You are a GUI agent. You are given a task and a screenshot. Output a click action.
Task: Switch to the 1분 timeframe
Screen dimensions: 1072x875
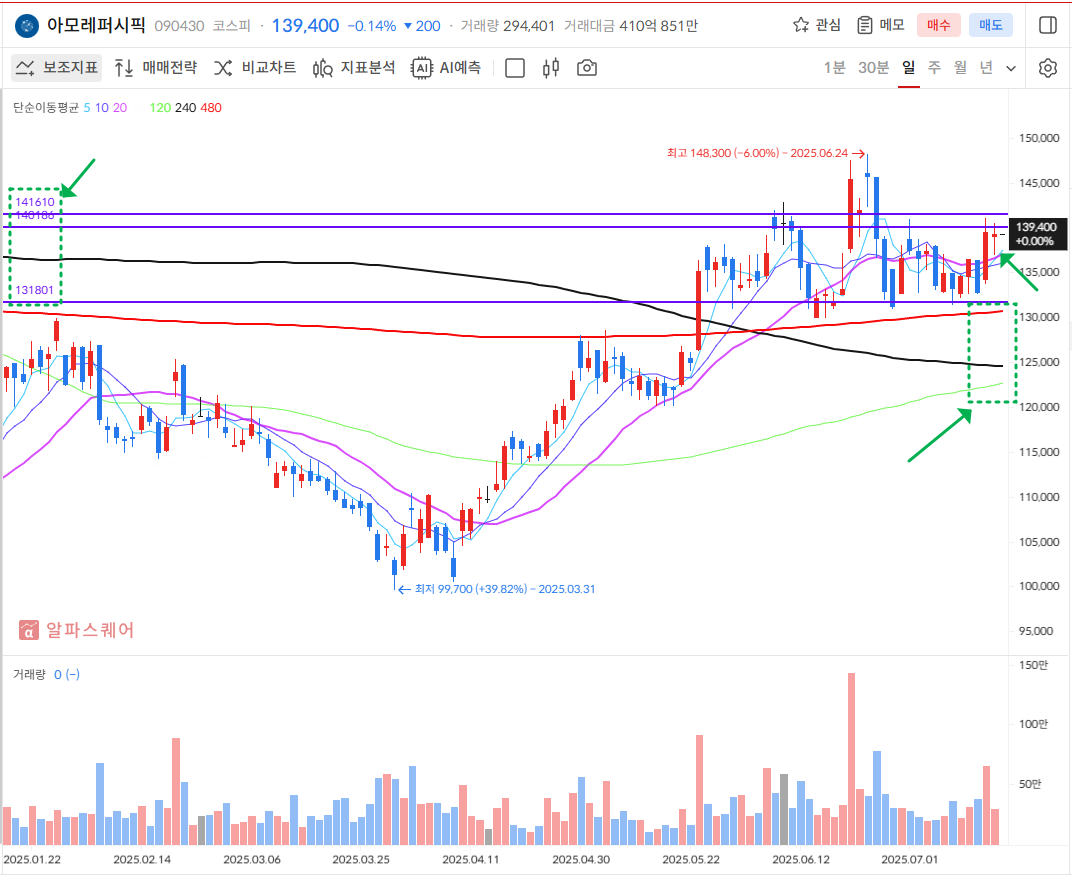834,68
